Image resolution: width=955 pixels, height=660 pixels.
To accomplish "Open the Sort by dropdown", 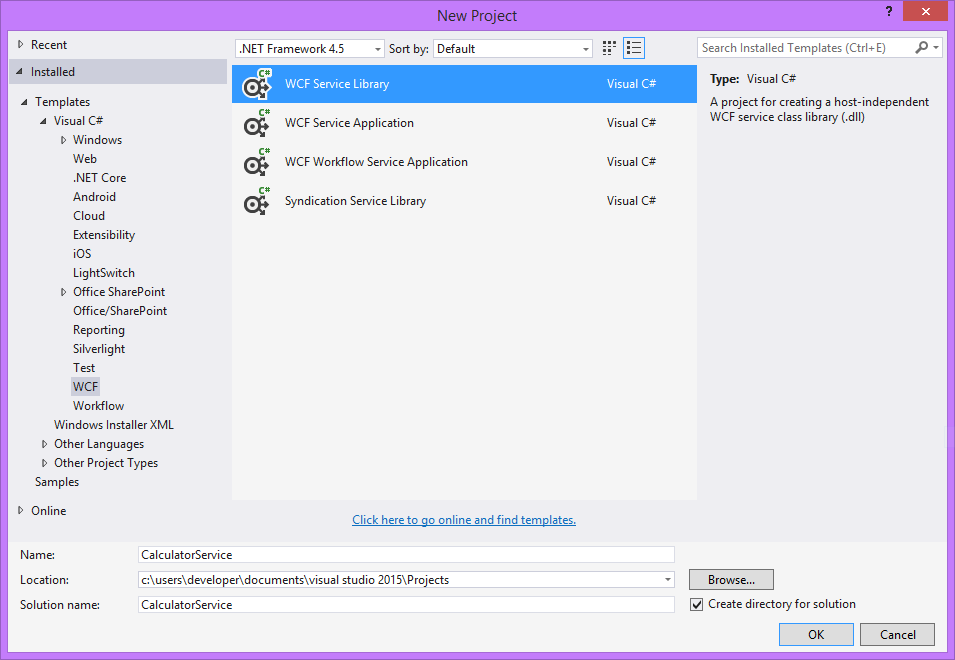I will (514, 49).
